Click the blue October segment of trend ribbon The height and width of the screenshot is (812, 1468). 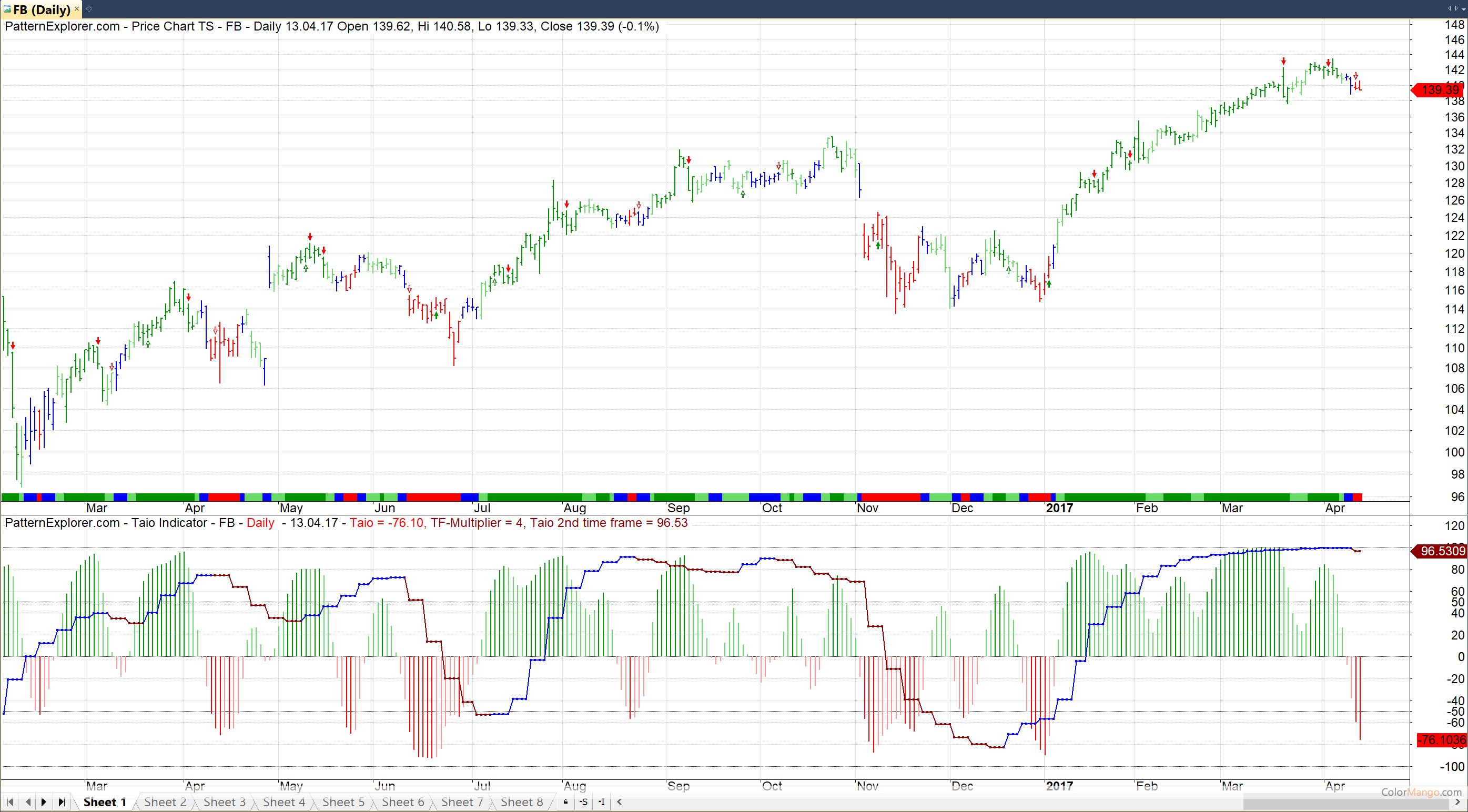[764, 498]
